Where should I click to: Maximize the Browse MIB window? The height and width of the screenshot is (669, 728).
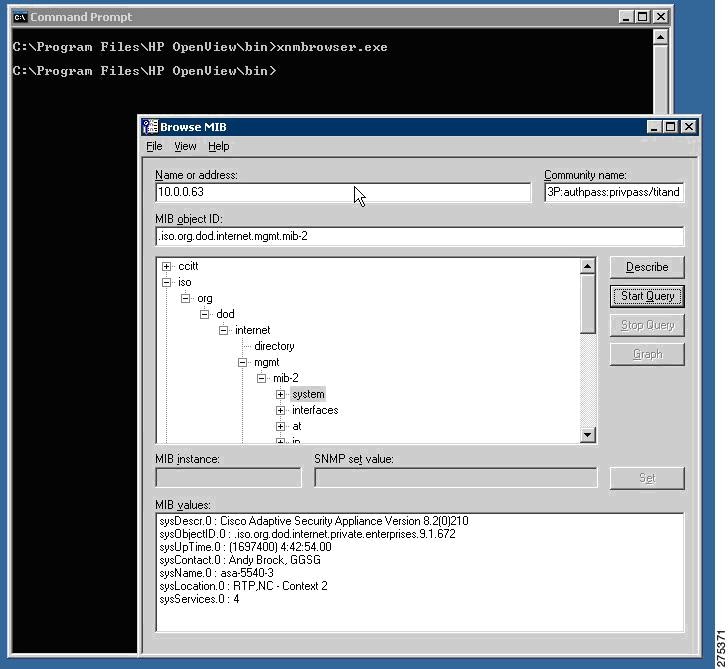point(670,127)
